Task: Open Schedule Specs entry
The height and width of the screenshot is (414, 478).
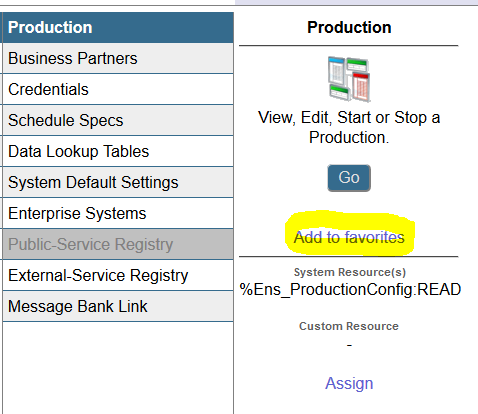Action: point(118,120)
